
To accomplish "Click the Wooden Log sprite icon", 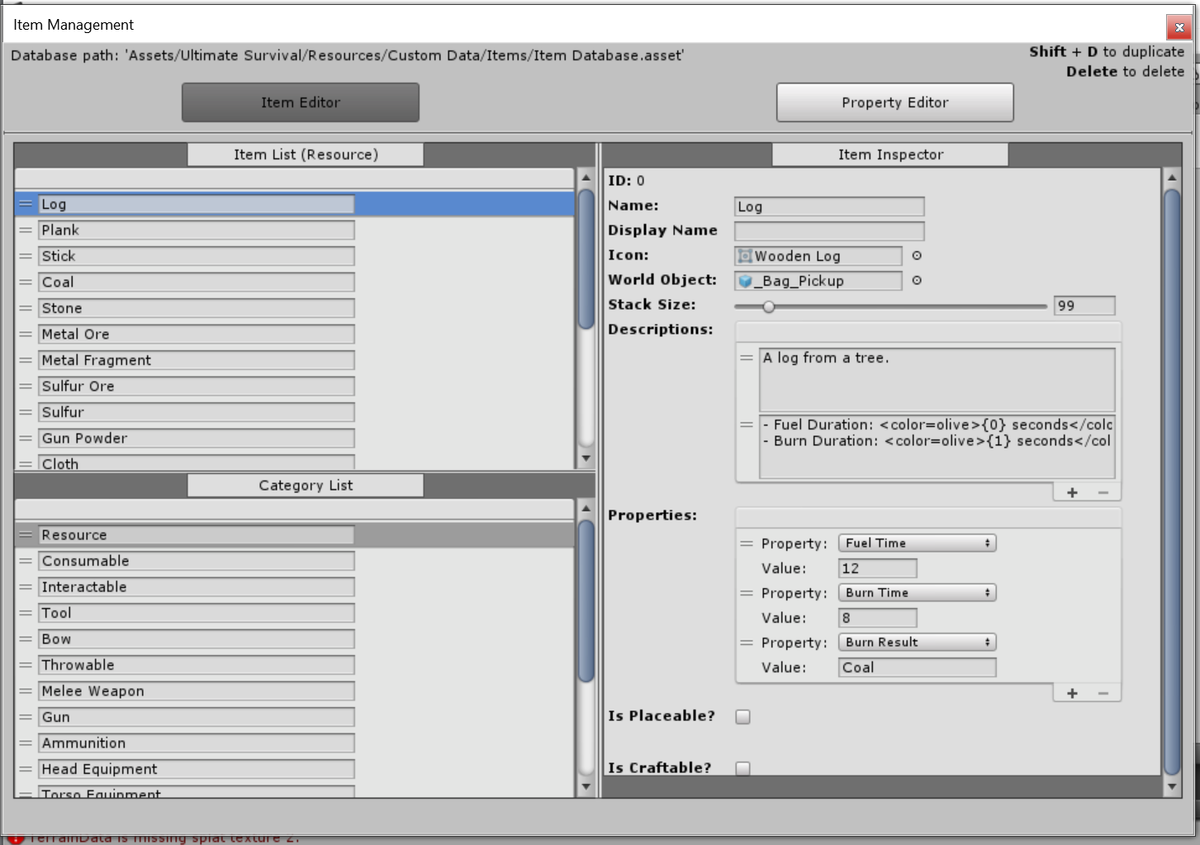I will (x=744, y=256).
